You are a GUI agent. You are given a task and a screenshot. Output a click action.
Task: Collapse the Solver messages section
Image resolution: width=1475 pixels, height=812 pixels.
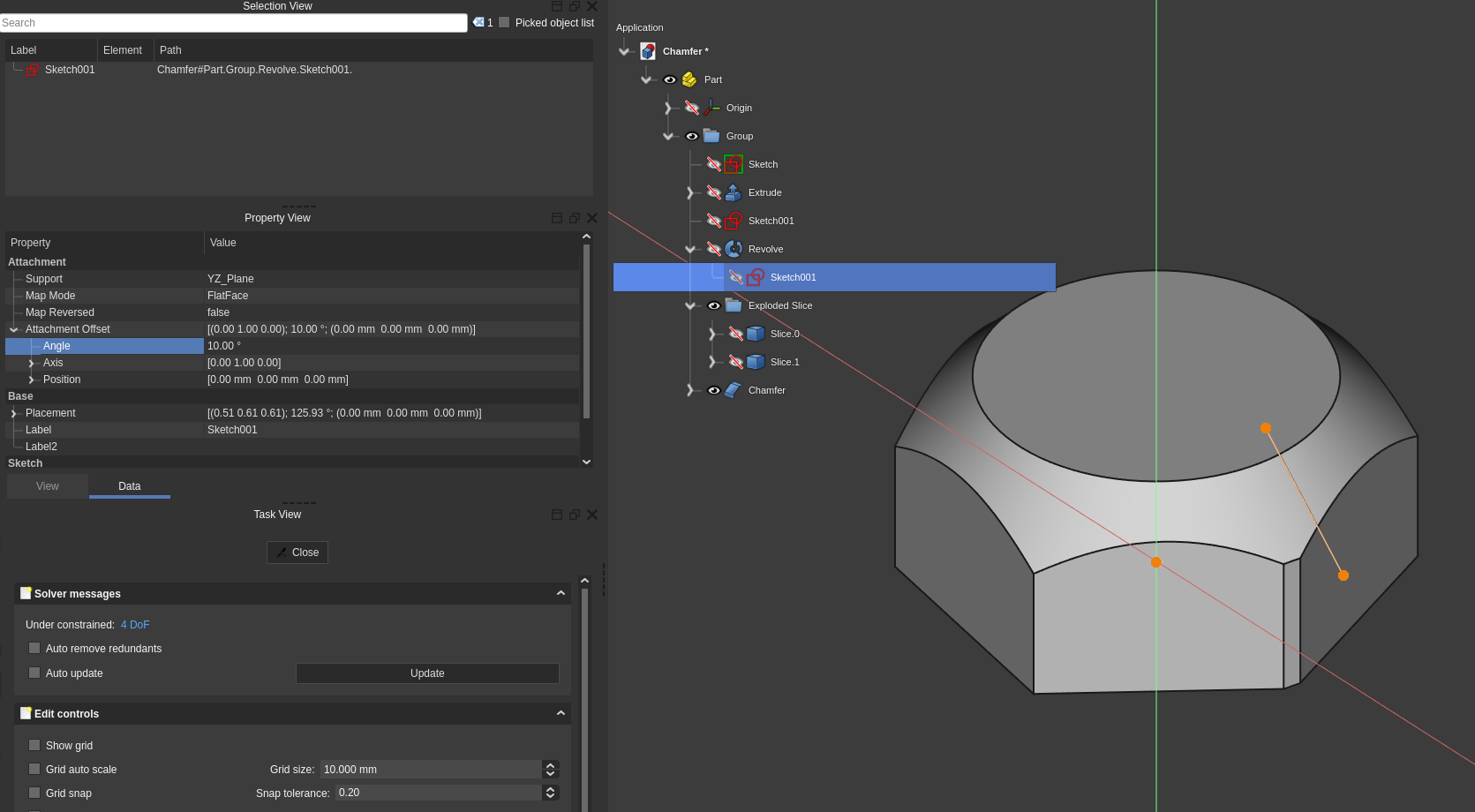pyautogui.click(x=561, y=593)
